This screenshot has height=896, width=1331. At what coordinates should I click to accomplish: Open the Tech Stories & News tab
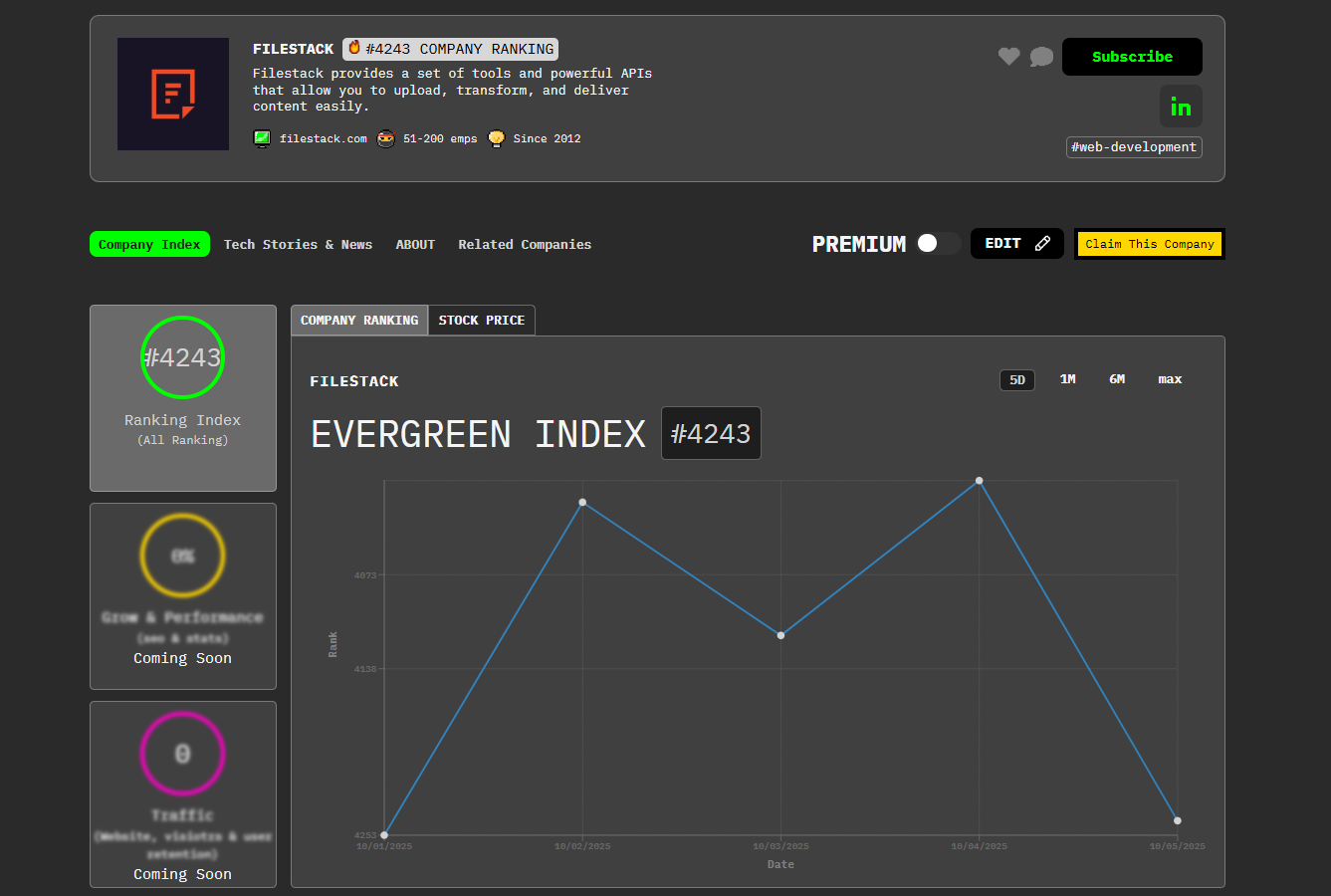(x=298, y=245)
